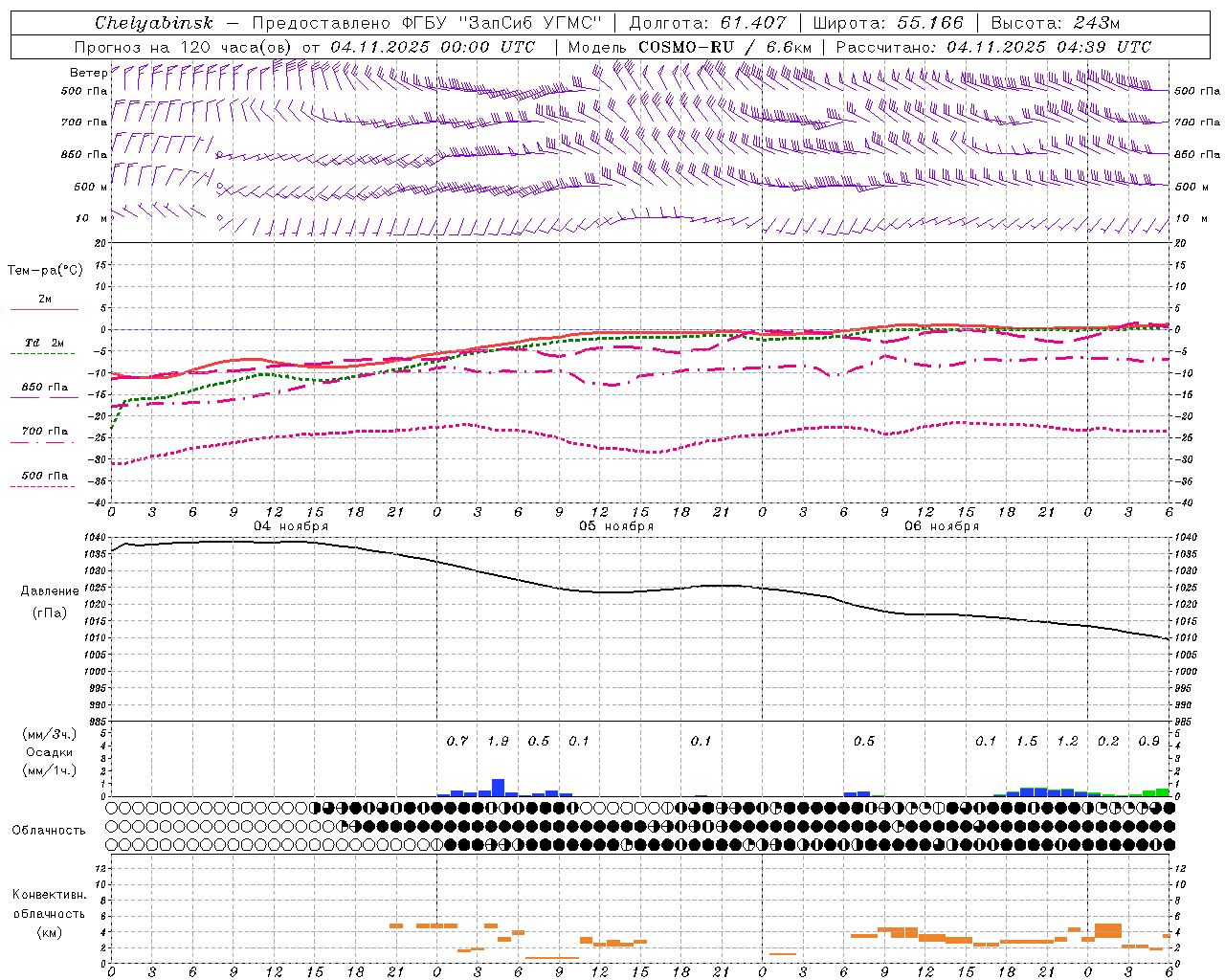Click the Осадки precipitation label
The image size is (1225, 980).
tap(50, 752)
